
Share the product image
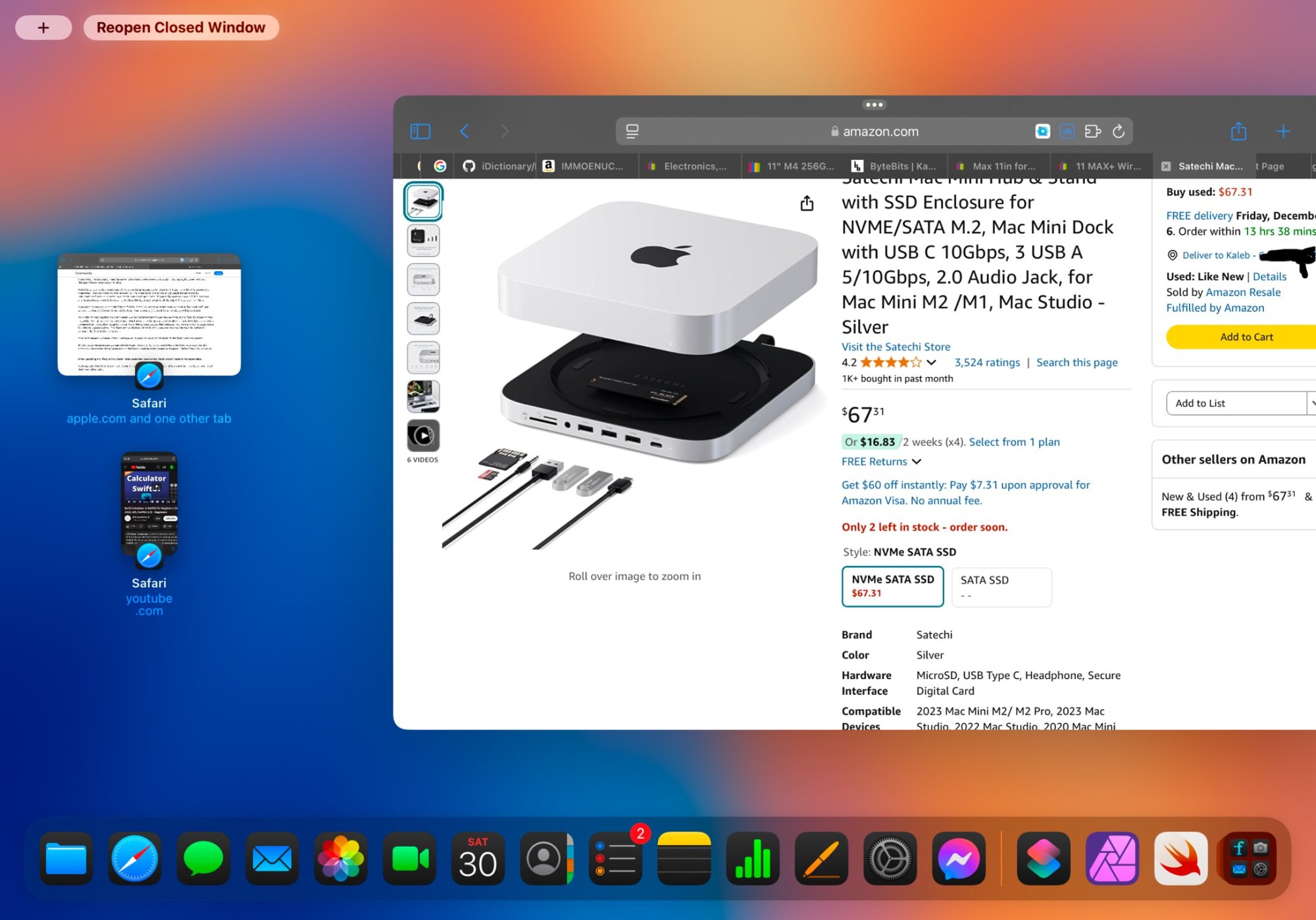click(807, 204)
